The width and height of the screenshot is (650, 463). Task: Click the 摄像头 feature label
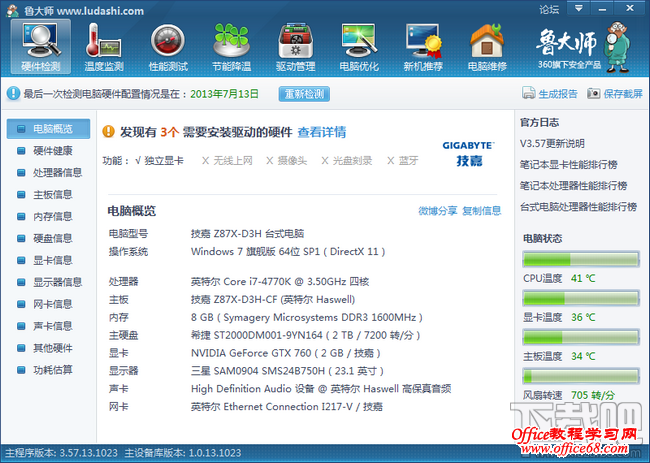pyautogui.click(x=292, y=161)
